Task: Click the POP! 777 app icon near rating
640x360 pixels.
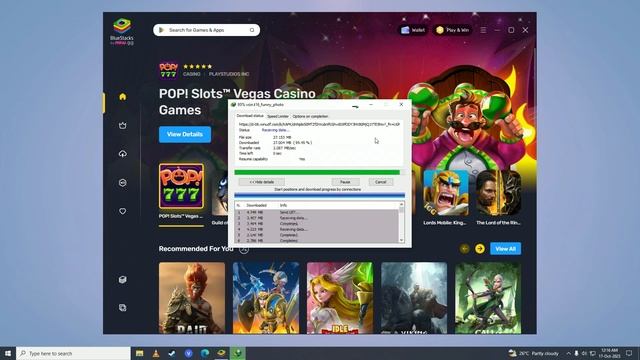Action: 168,70
